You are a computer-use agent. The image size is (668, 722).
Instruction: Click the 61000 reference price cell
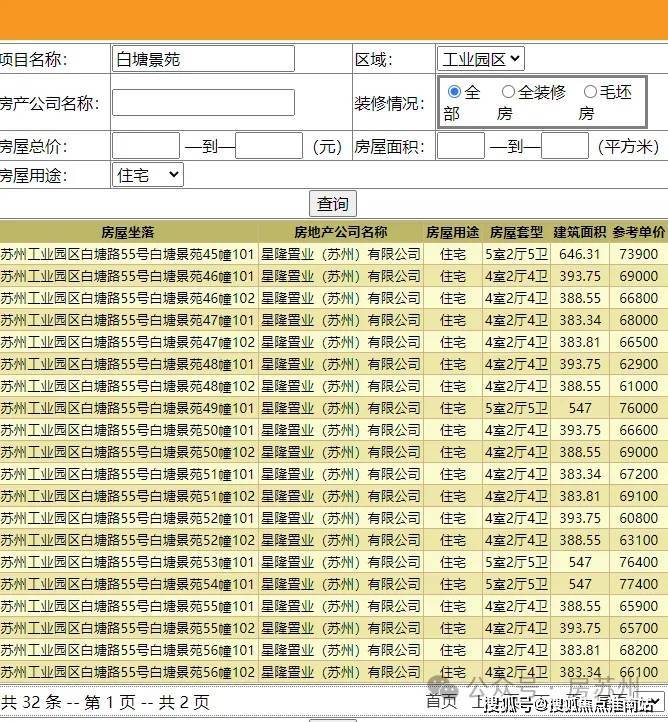[639, 386]
